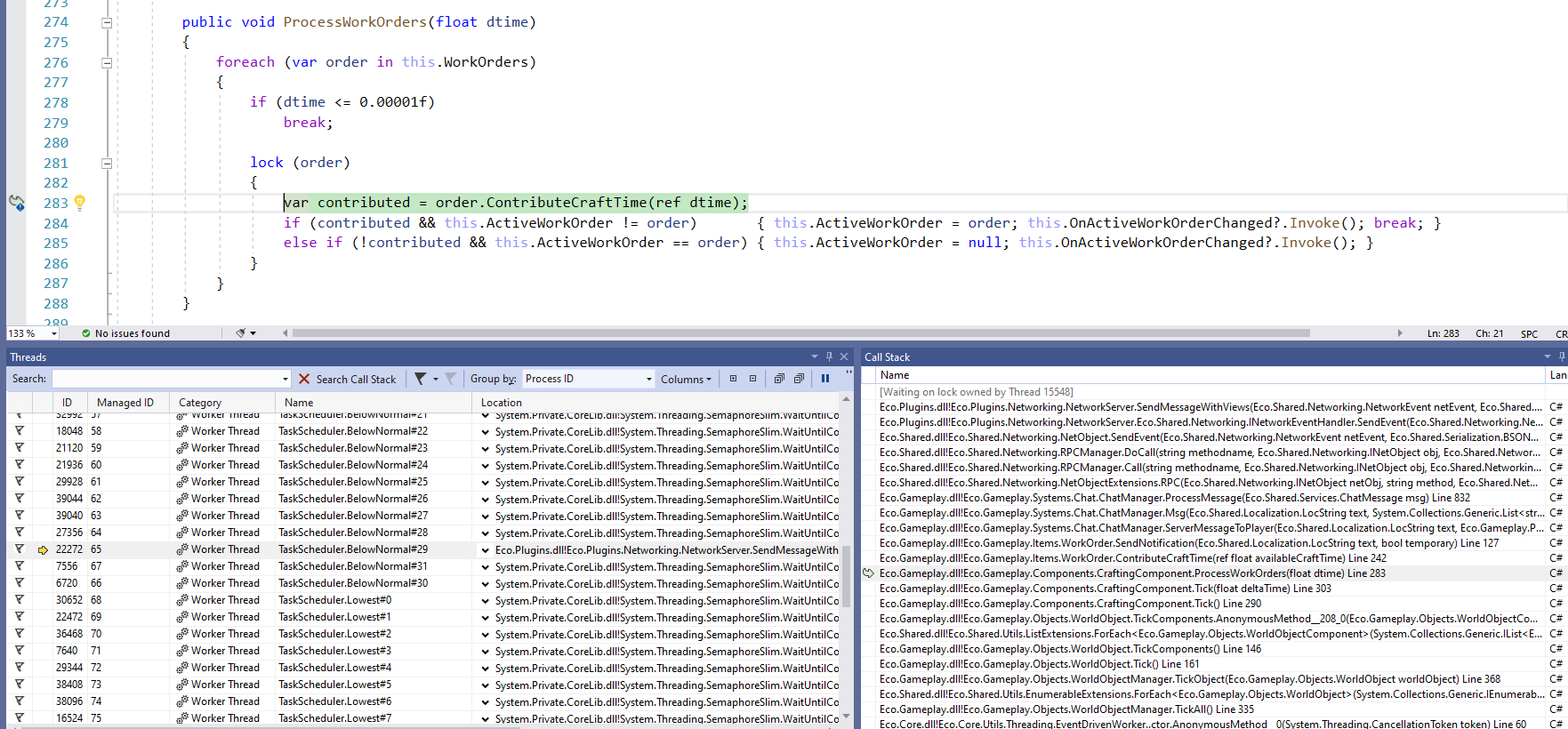Toggle the flag on thread 39044
The height and width of the screenshot is (729, 1568).
tap(19, 499)
